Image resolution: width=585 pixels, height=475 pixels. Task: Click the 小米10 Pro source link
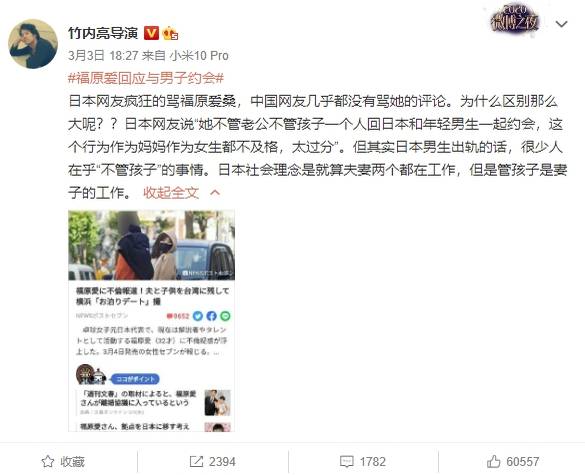pos(199,56)
